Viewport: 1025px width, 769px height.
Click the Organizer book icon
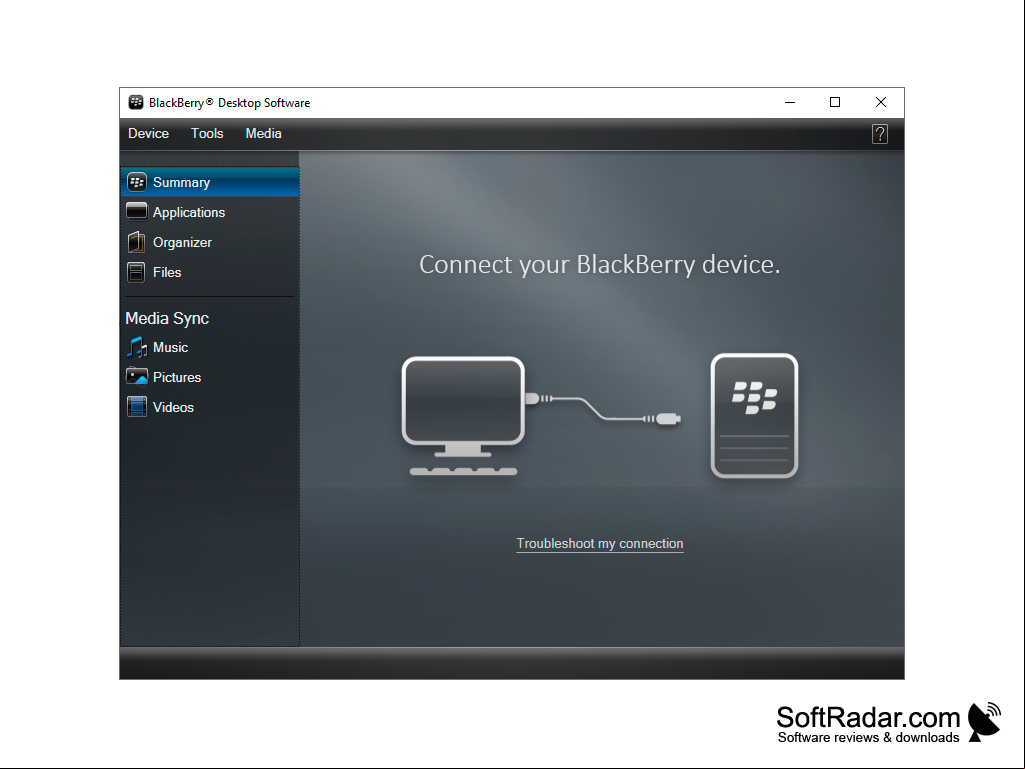tap(137, 242)
